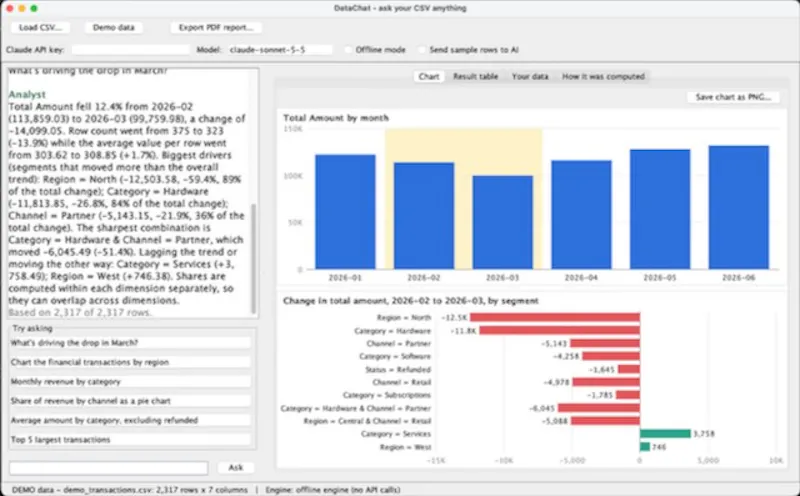
Task: Click the DEMO data status bar entry
Action: 130,490
